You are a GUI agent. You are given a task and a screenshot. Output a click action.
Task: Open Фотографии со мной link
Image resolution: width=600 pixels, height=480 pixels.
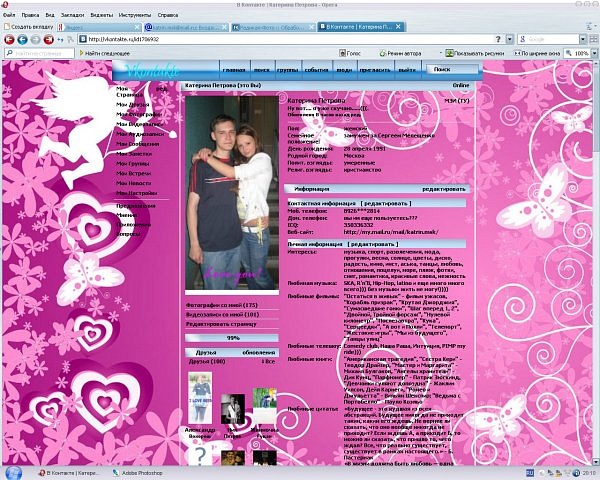coord(222,305)
